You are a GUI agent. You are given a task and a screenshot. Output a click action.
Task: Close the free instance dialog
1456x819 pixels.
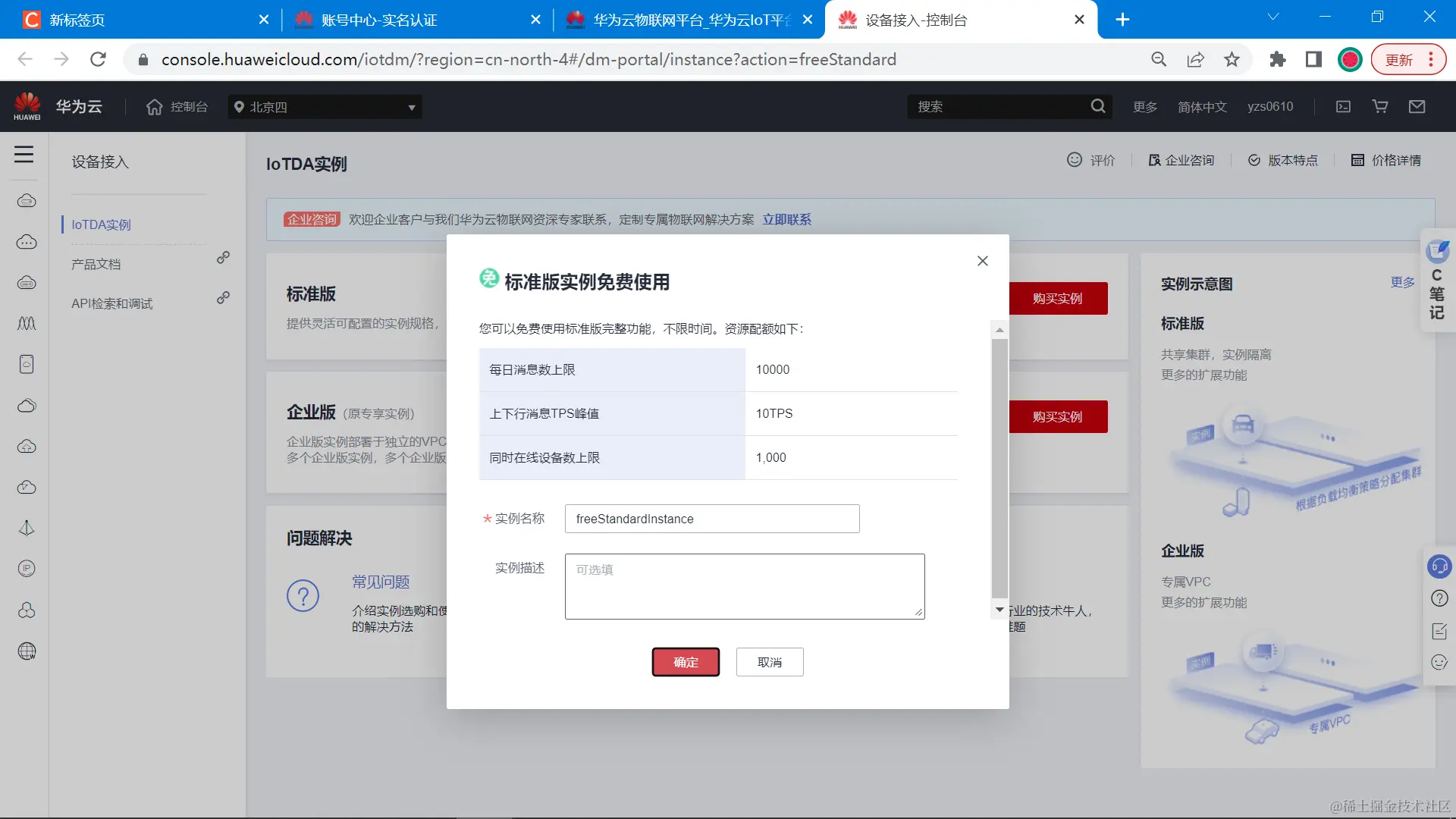click(x=982, y=261)
